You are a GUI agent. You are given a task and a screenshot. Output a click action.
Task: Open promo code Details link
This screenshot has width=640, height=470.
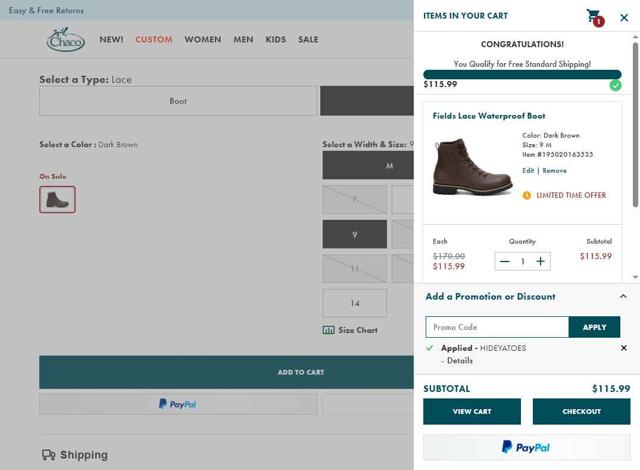460,361
